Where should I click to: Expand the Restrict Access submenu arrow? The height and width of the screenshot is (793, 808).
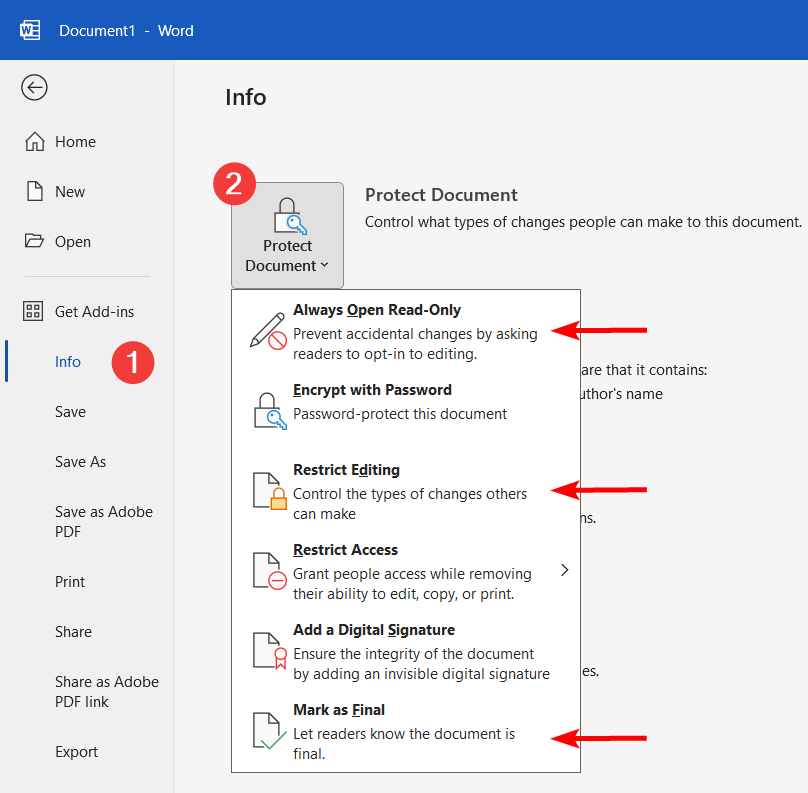click(565, 570)
